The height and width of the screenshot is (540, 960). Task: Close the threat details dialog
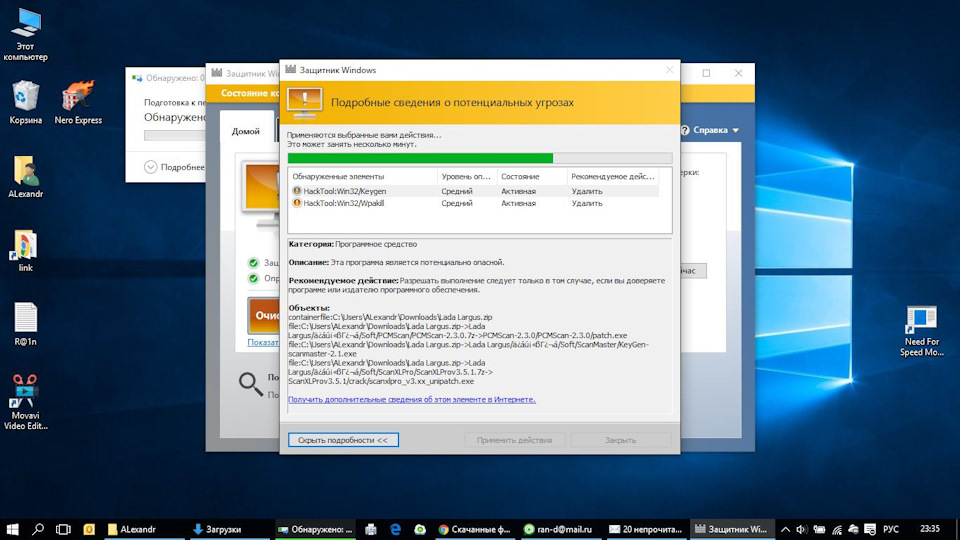click(669, 70)
